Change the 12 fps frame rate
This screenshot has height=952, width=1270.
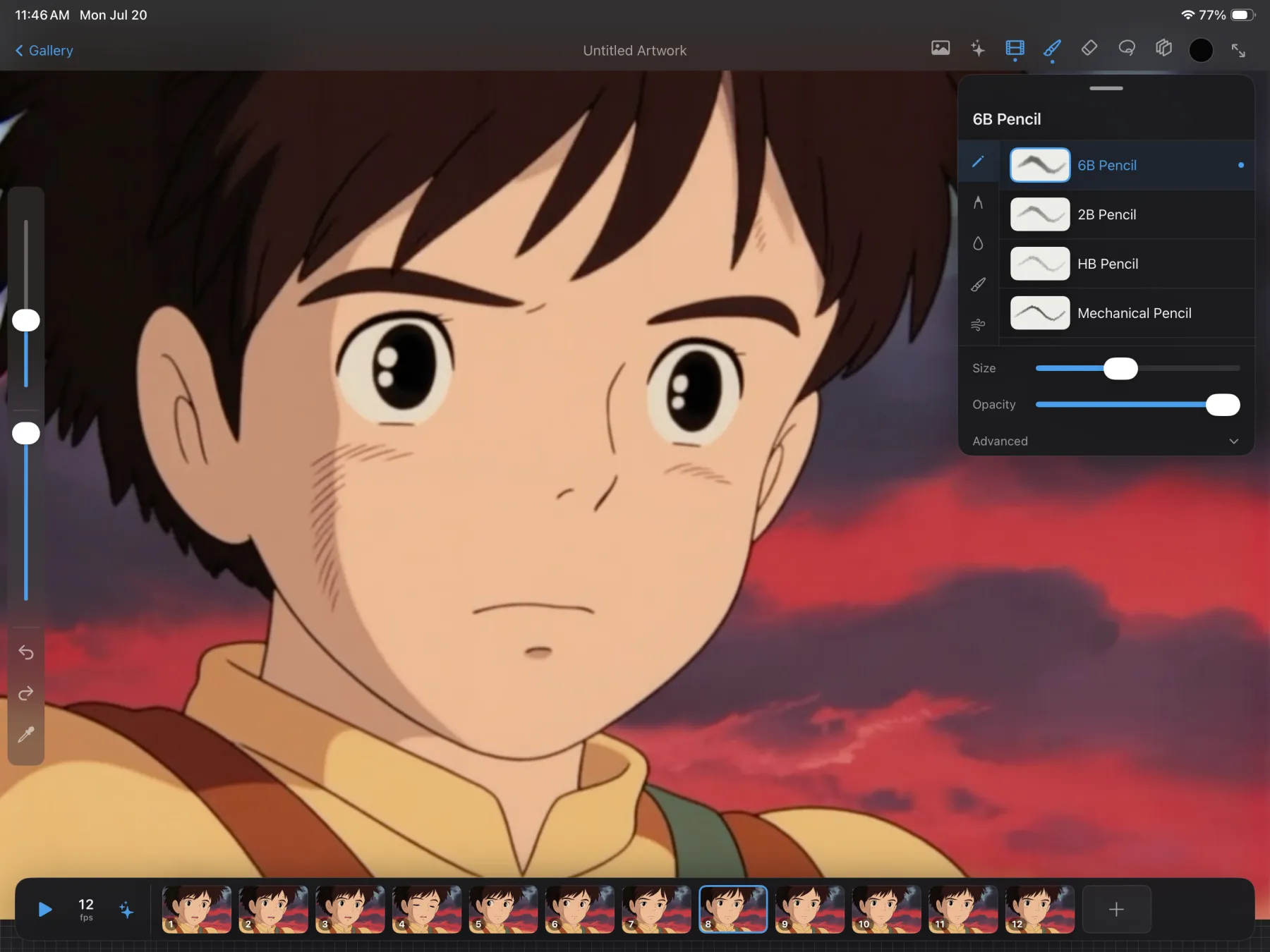point(86,910)
